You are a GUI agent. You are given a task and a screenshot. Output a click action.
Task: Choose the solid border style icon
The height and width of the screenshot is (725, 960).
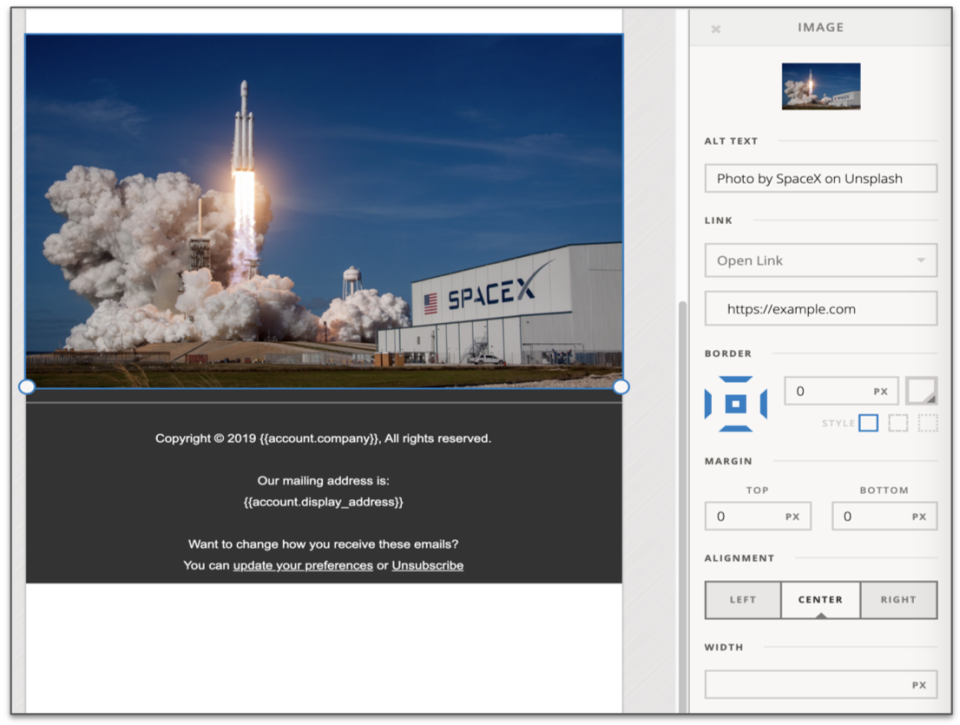[869, 422]
